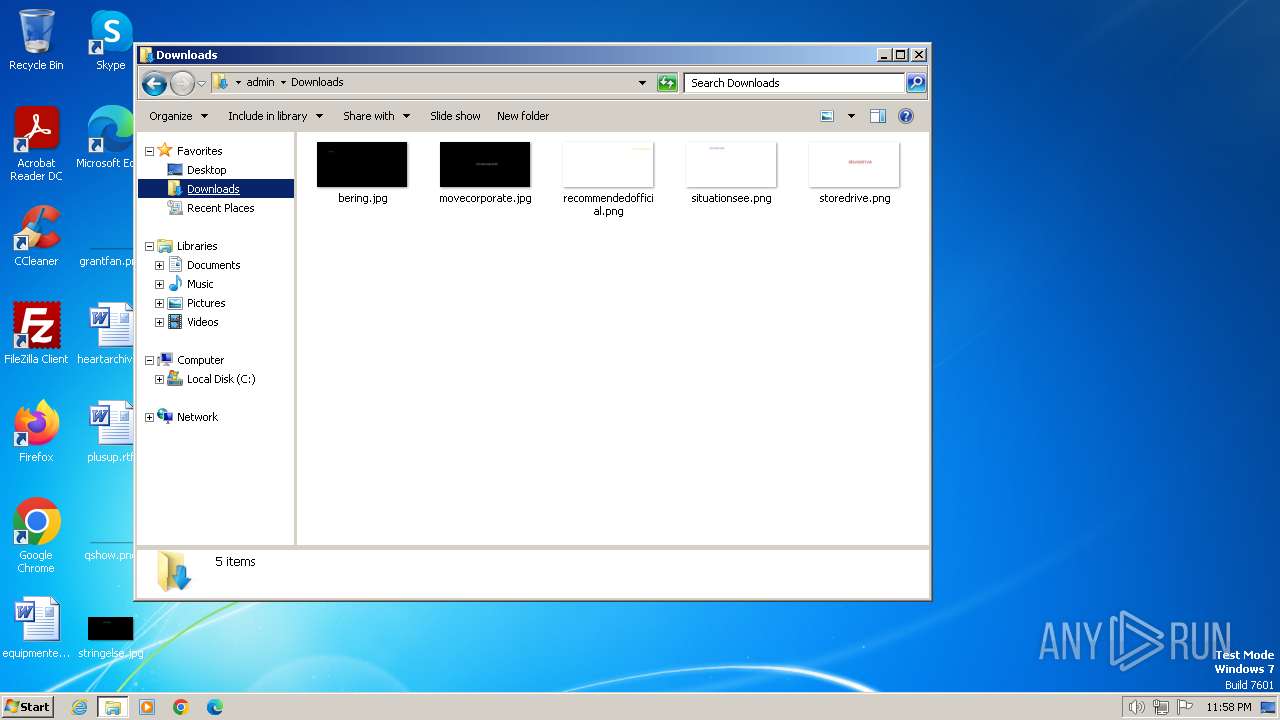This screenshot has height=720, width=1280.
Task: Focus the Search Downloads field
Action: tap(795, 83)
